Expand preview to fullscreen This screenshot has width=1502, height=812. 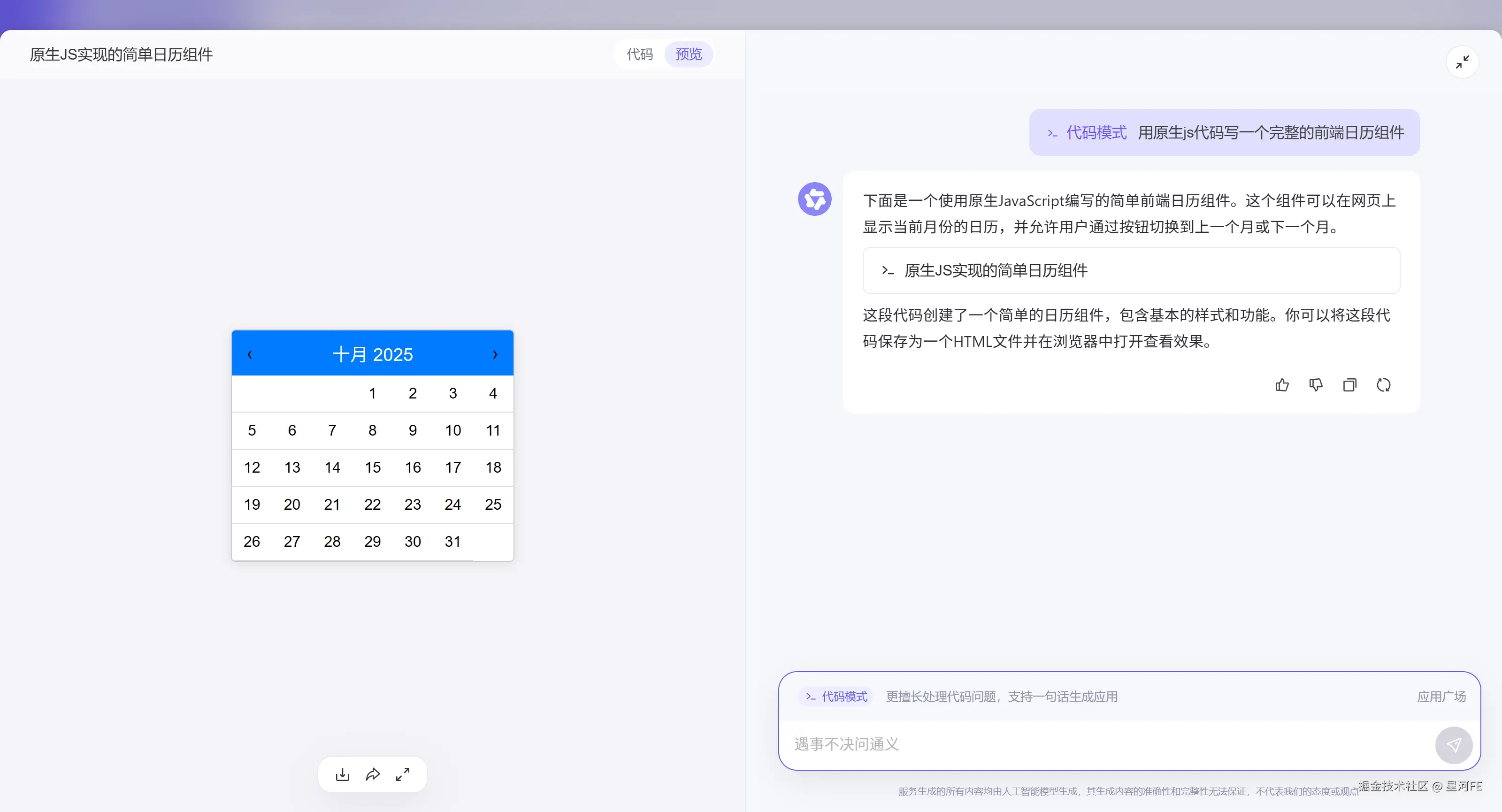tap(403, 774)
